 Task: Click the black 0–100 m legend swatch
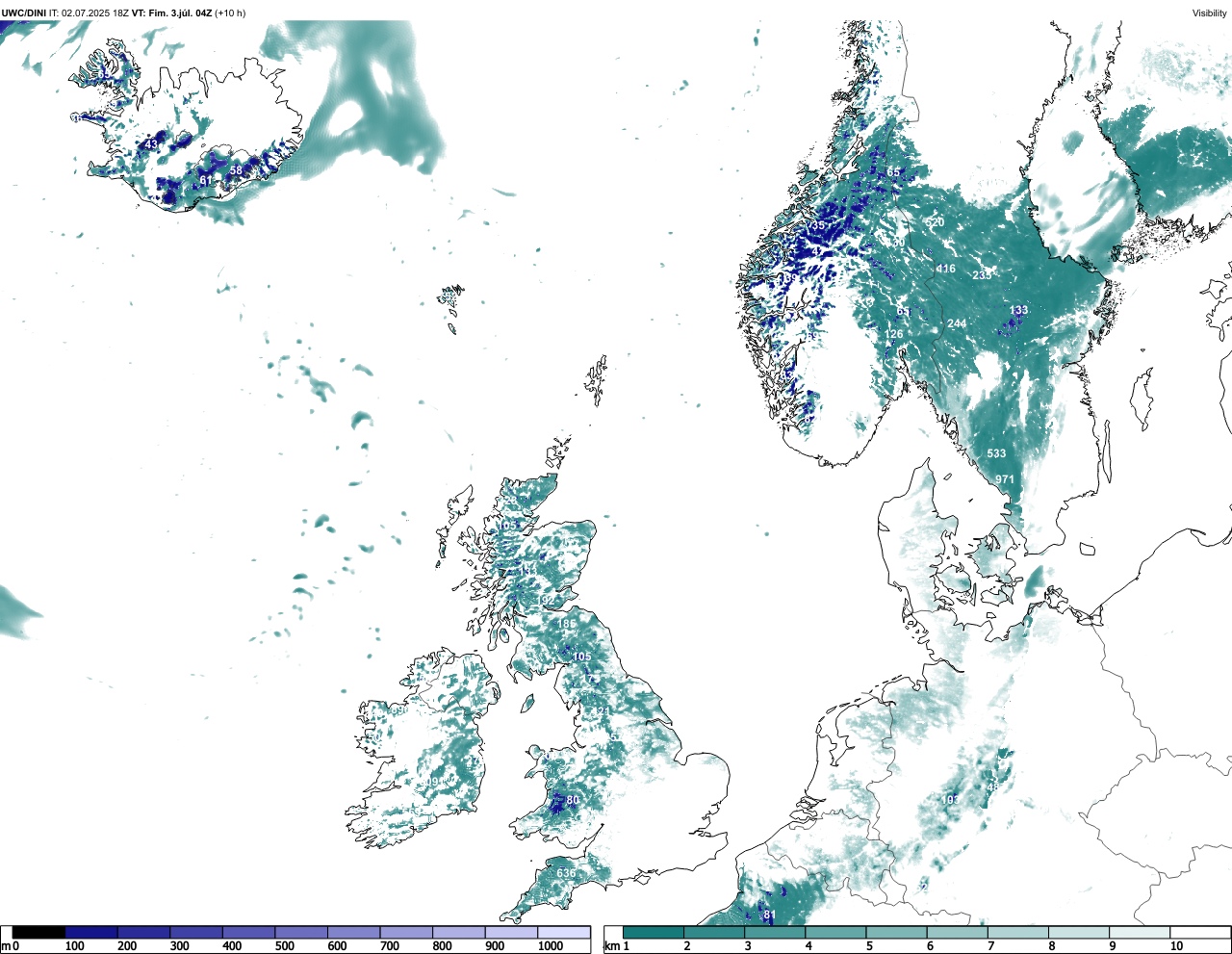pyautogui.click(x=39, y=932)
